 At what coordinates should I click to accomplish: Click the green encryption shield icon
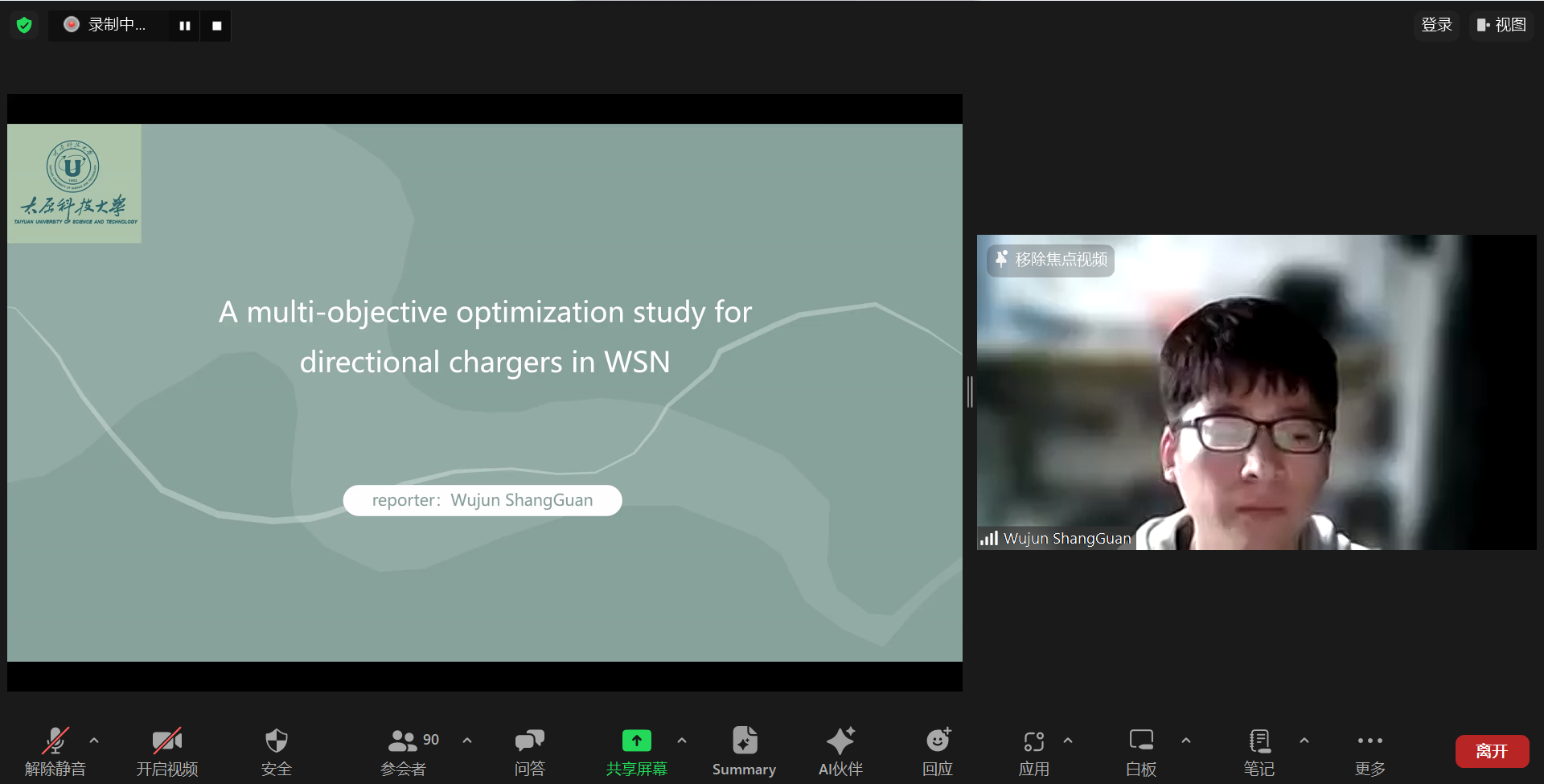coord(24,25)
